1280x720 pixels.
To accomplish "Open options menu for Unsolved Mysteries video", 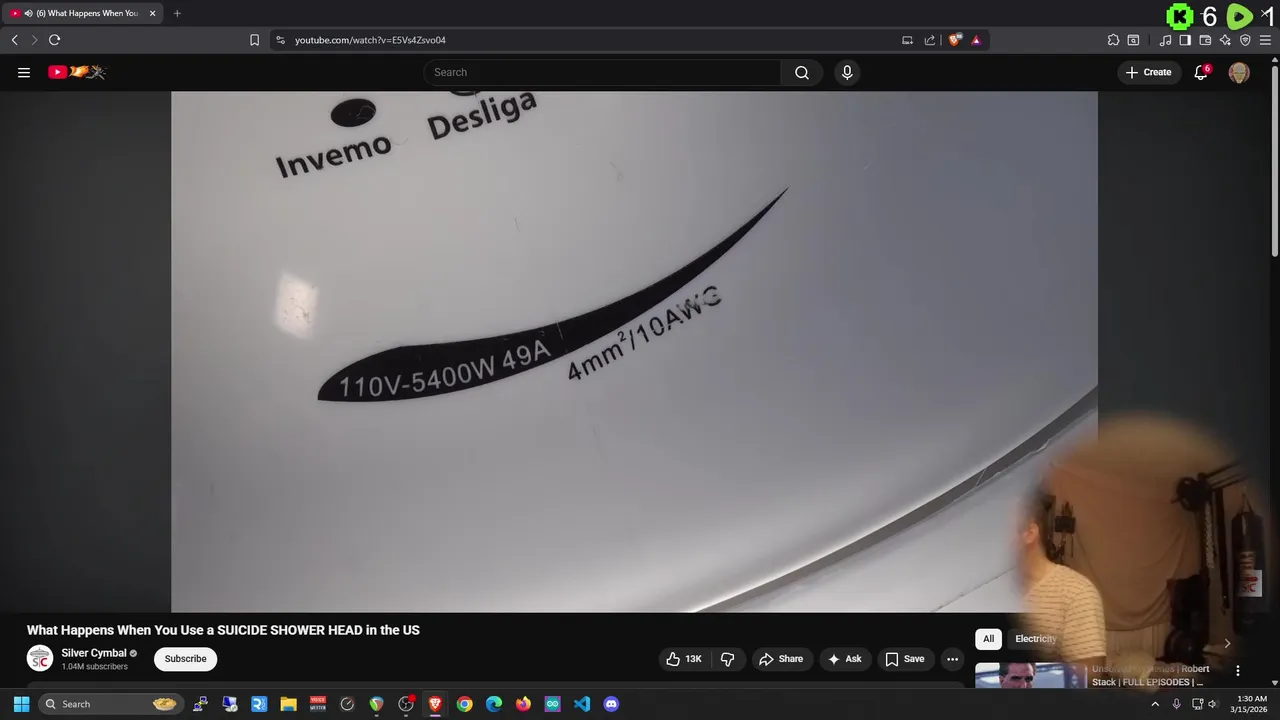I will [x=1237, y=671].
